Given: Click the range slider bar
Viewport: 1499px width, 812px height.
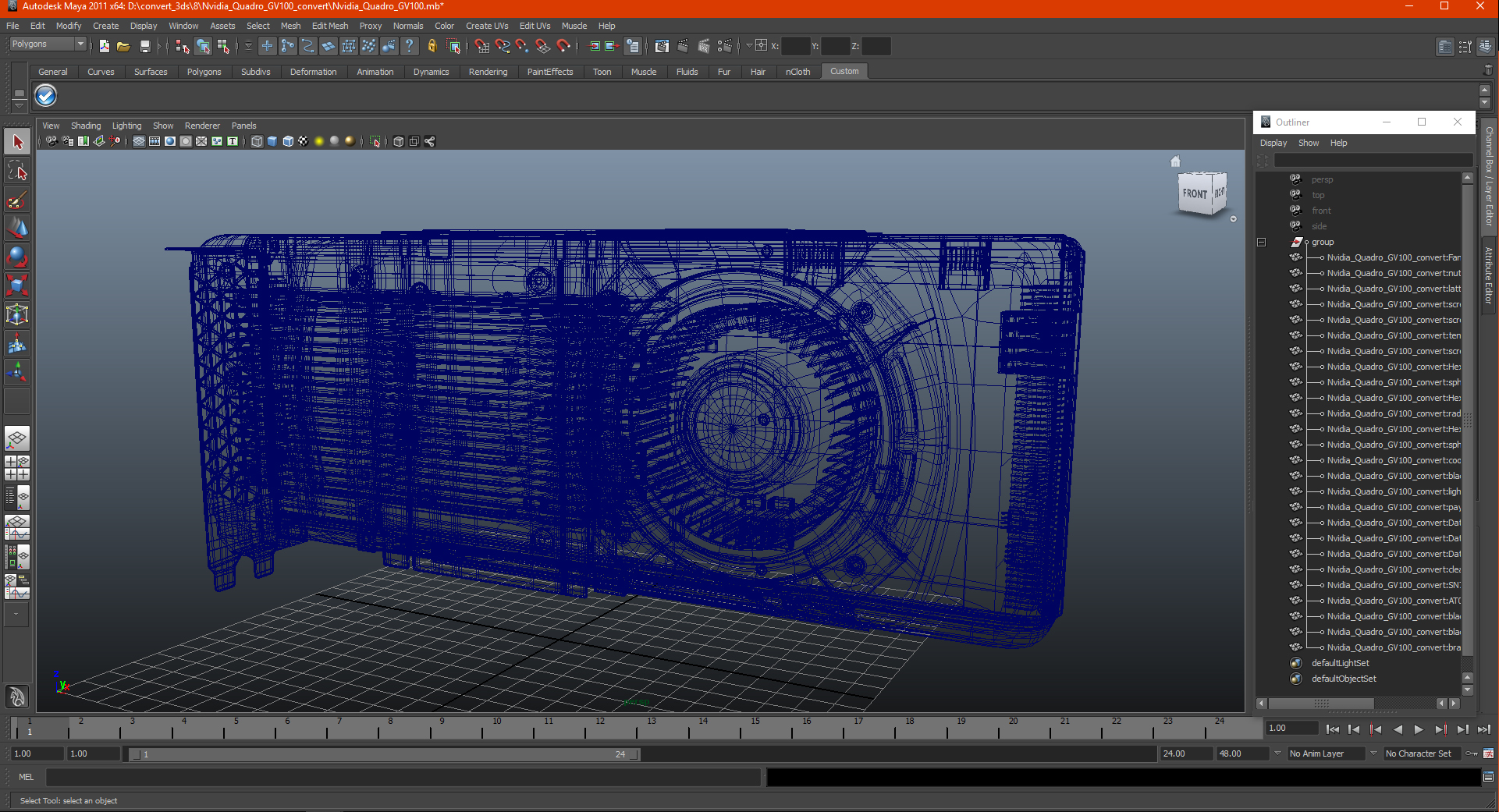Looking at the screenshot, I should [x=384, y=754].
